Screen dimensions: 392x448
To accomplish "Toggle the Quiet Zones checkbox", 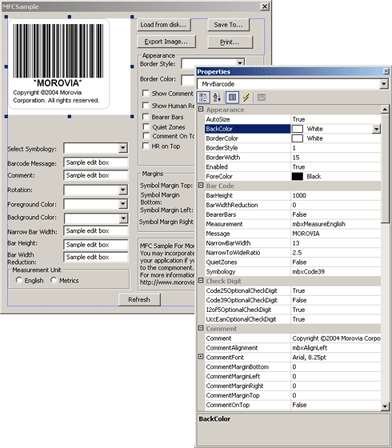I will (x=146, y=127).
